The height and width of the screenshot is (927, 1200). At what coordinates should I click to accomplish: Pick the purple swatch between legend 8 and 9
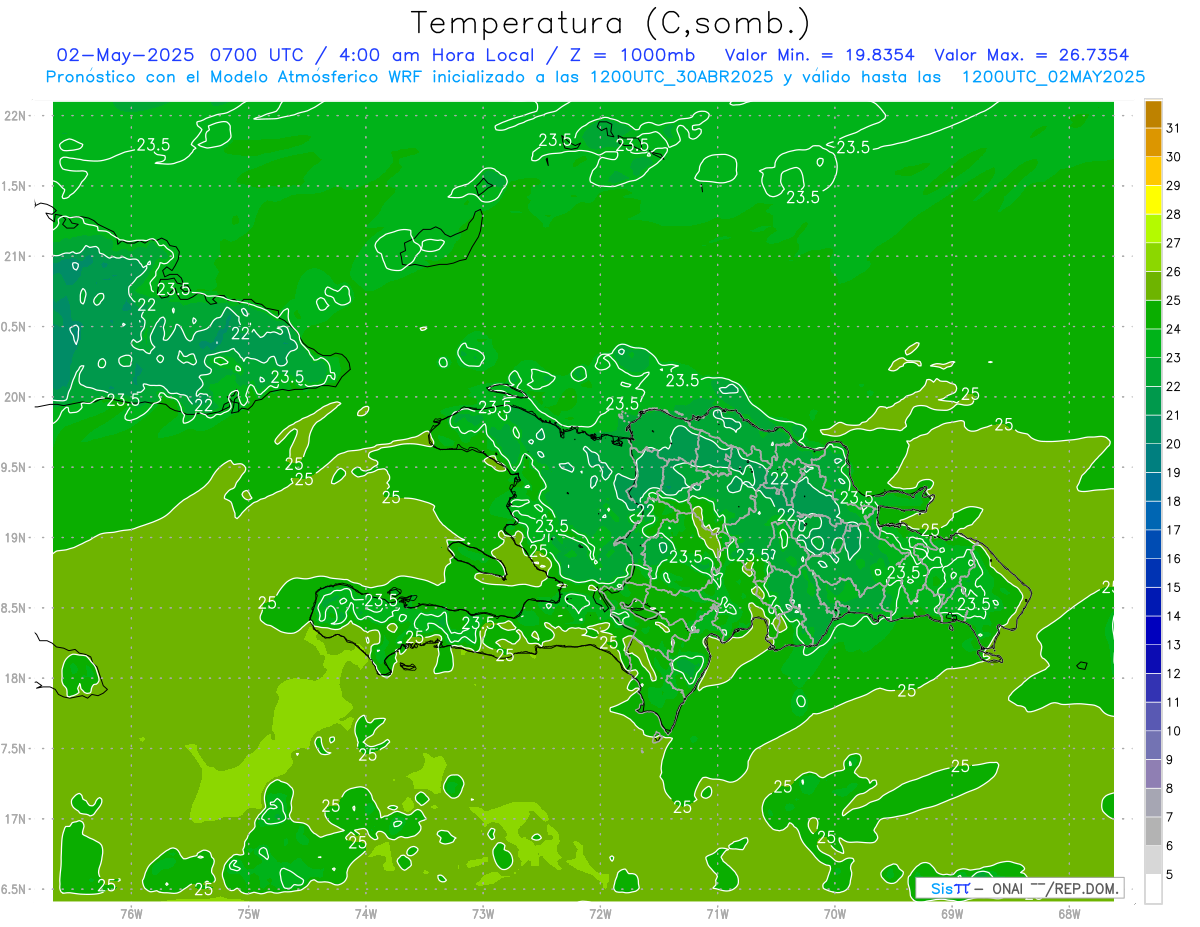[x=1153, y=774]
